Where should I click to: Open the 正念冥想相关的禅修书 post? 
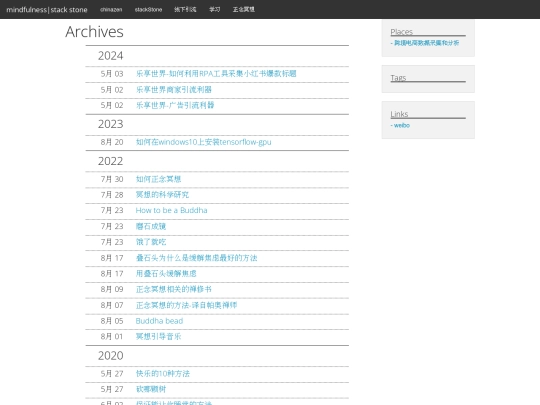click(x=174, y=289)
